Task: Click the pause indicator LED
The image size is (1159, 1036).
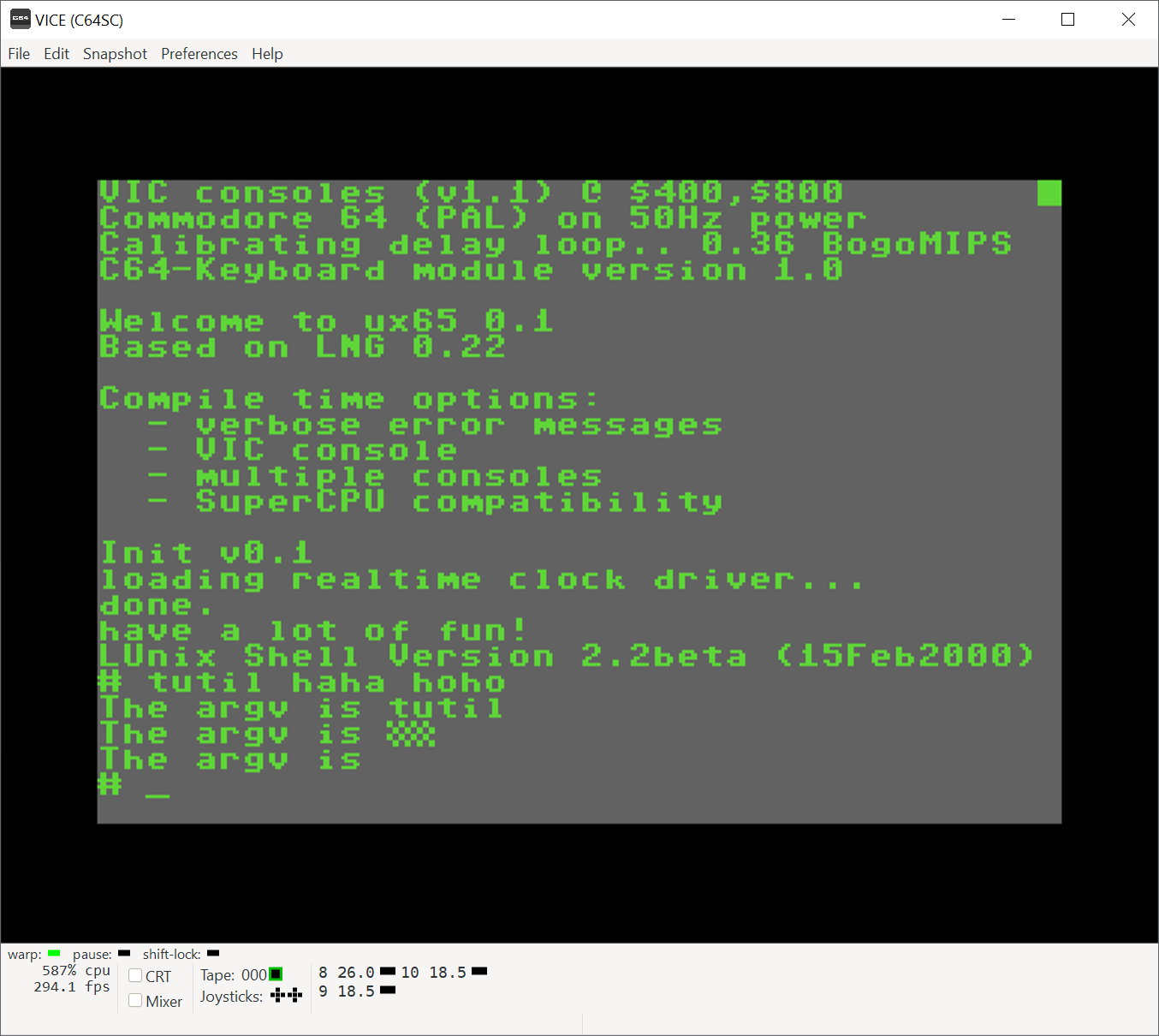Action: pos(124,954)
